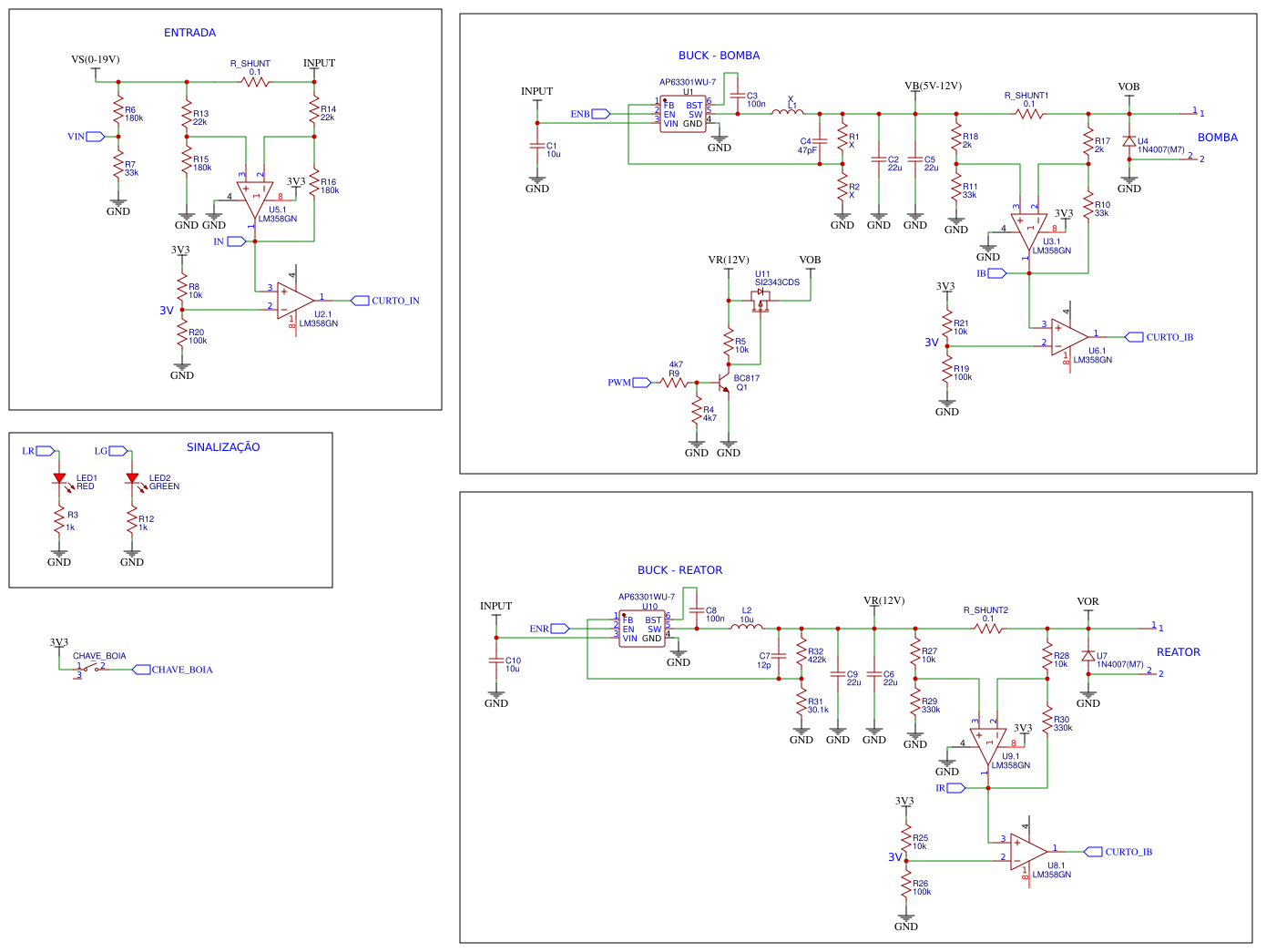Select the LR net port
This screenshot has height=952, width=1266.
click(x=38, y=451)
